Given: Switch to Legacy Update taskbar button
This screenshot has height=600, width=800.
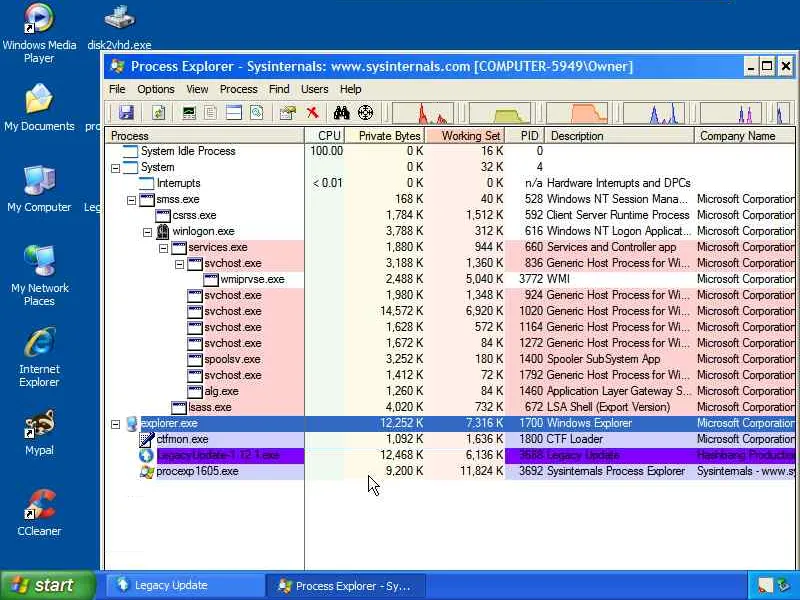Looking at the screenshot, I should coord(185,585).
